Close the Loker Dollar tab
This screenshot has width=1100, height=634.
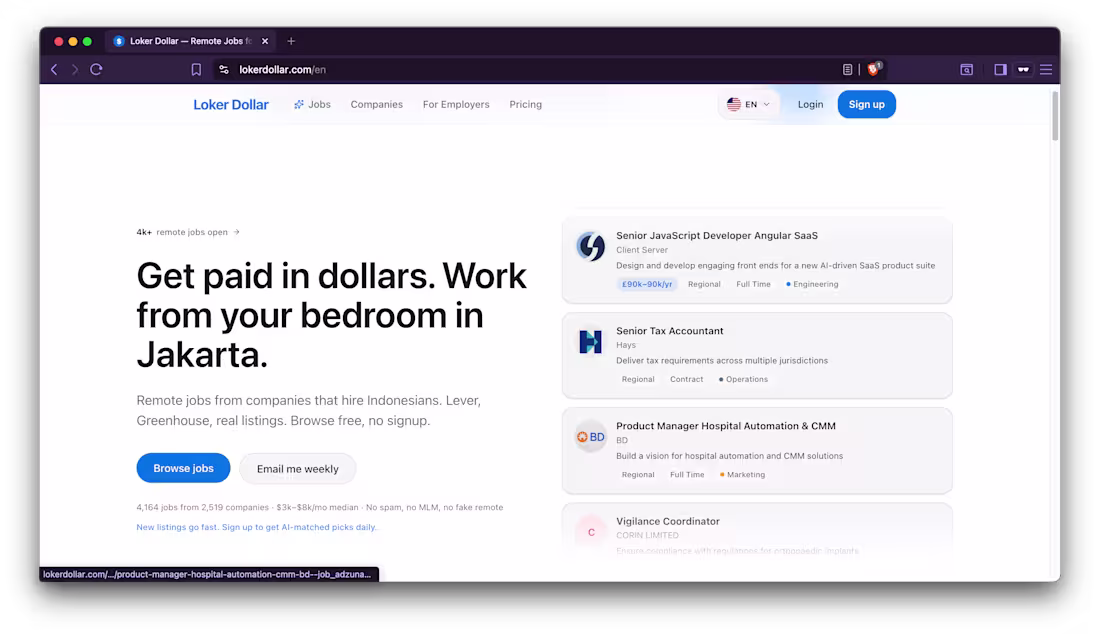[x=265, y=41]
